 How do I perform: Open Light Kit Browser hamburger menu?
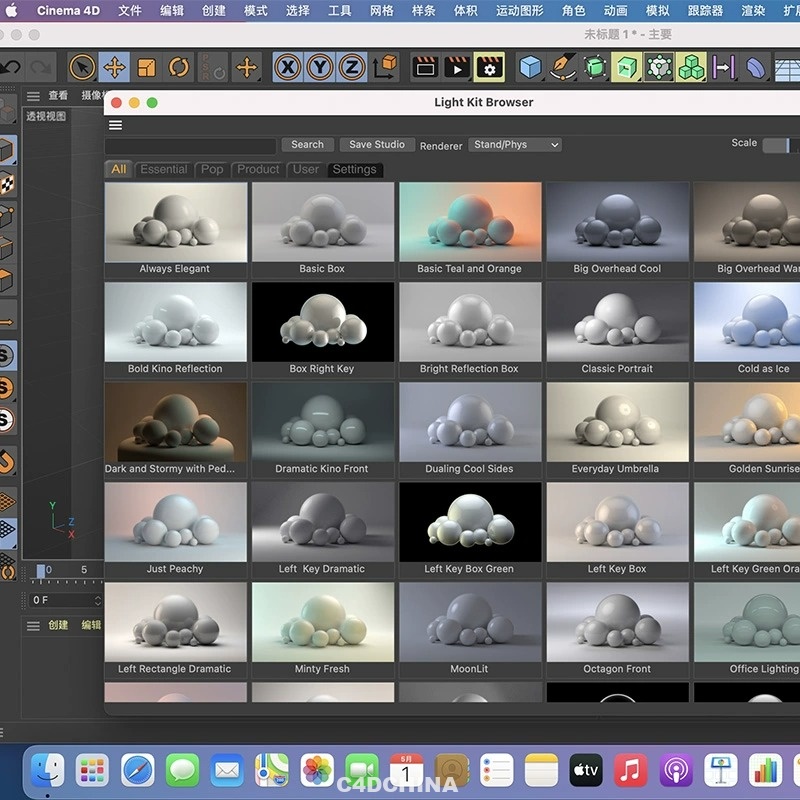coord(115,125)
